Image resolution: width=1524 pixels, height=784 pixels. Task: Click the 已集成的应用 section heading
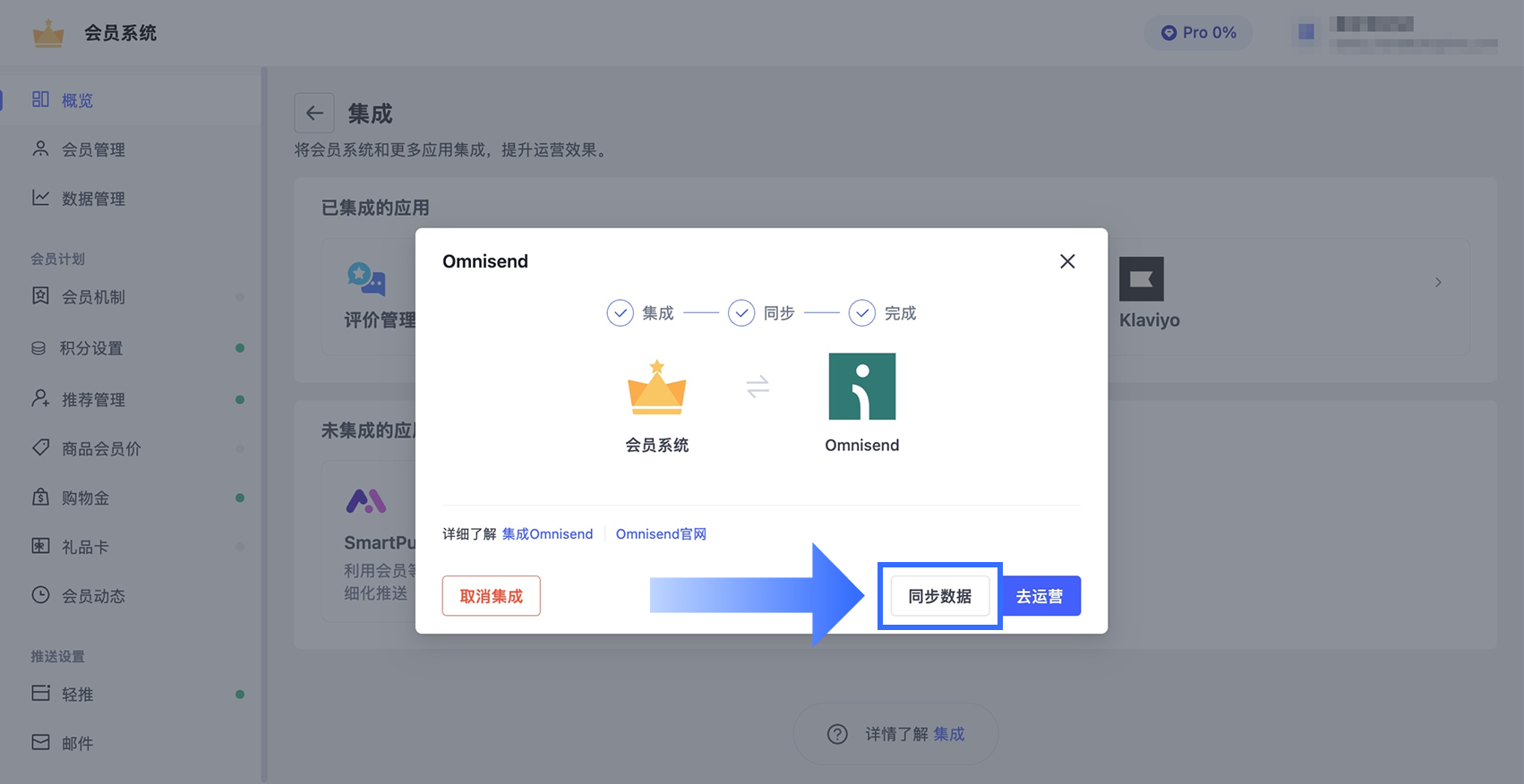click(375, 208)
